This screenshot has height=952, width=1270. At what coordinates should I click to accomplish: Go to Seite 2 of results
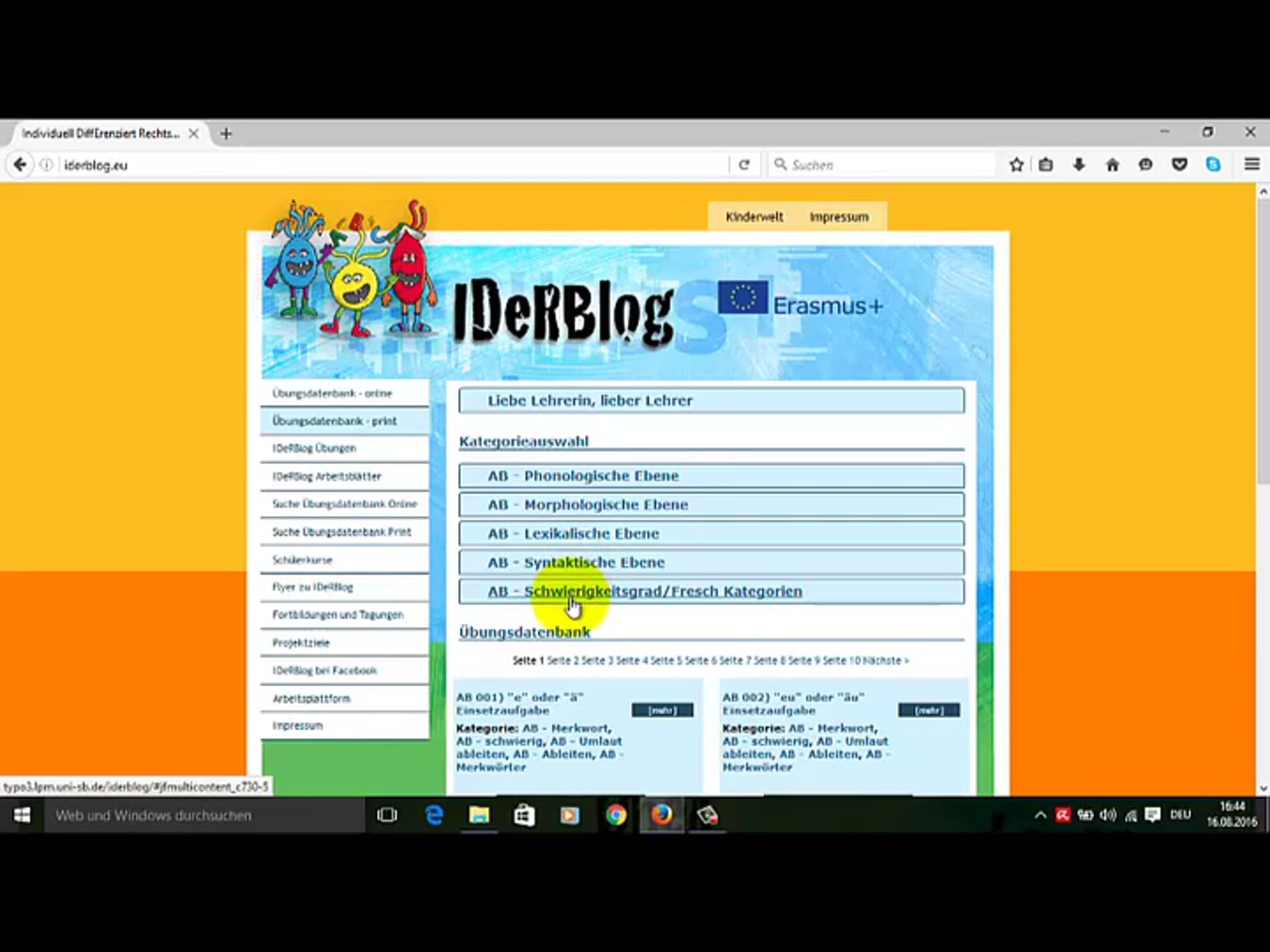click(x=563, y=661)
